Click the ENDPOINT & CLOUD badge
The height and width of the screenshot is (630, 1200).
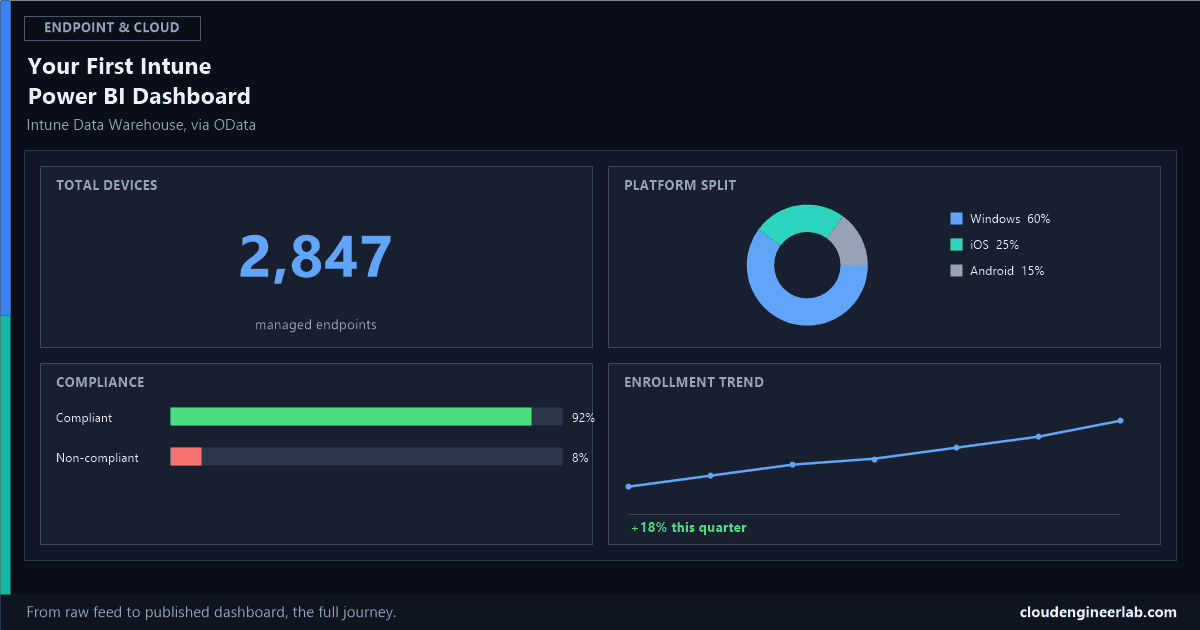coord(113,28)
